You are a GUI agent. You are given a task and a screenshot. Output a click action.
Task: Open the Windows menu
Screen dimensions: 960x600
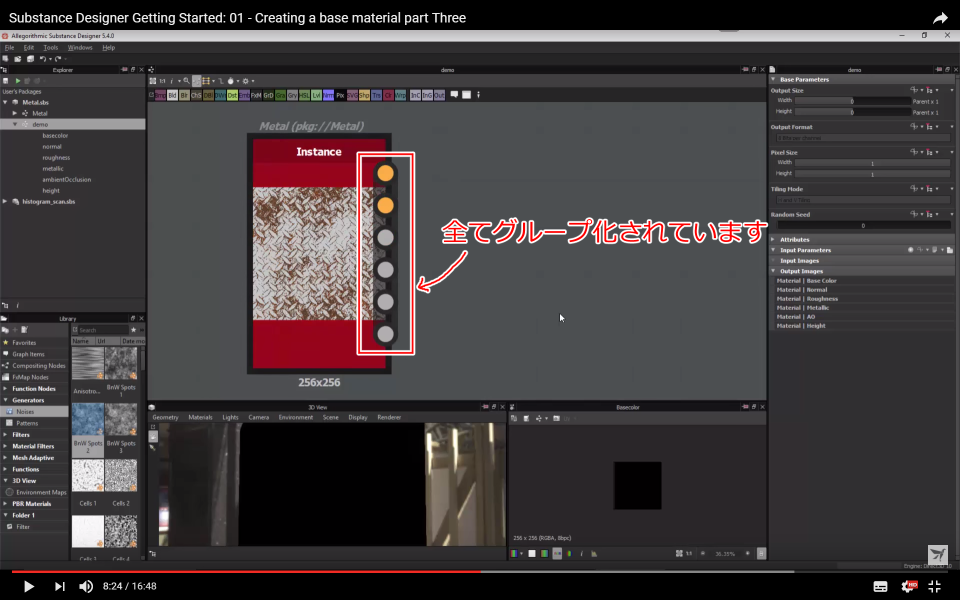tap(80, 47)
